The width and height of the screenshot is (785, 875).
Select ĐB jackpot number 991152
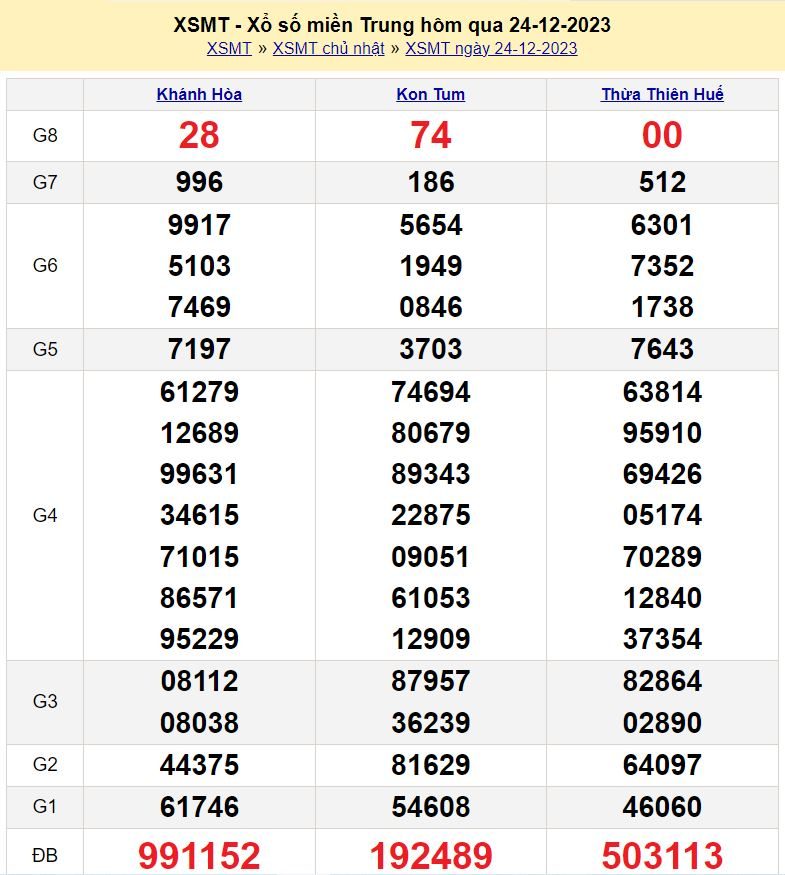point(199,855)
